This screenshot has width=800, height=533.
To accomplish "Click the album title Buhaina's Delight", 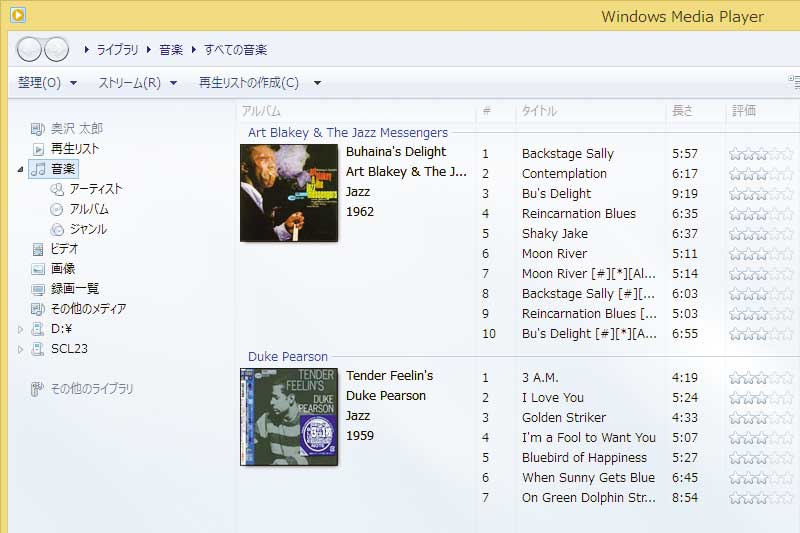I will [x=396, y=151].
